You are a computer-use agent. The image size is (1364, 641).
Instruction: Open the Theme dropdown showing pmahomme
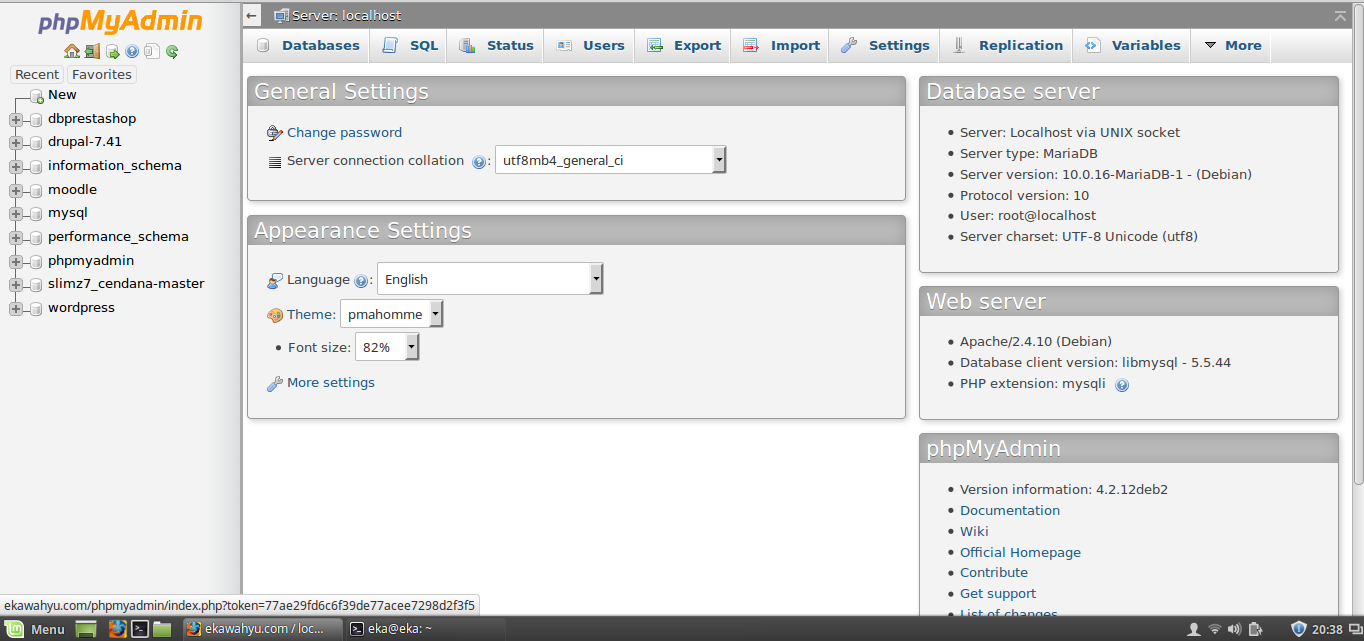point(391,314)
